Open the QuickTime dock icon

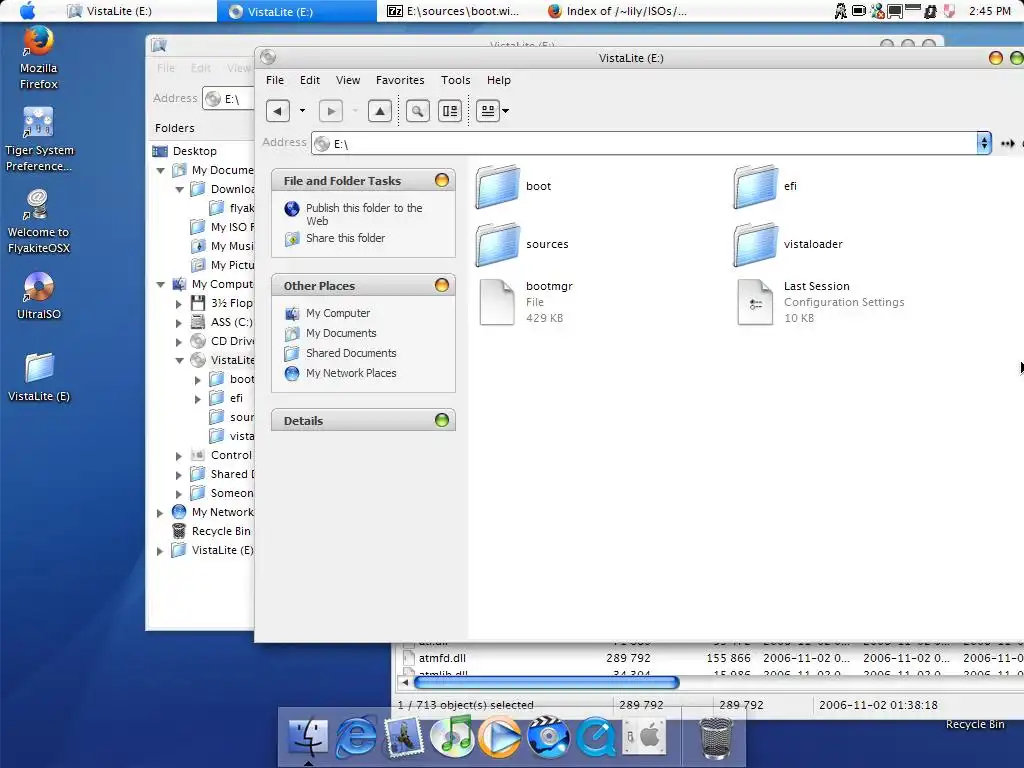click(x=596, y=738)
